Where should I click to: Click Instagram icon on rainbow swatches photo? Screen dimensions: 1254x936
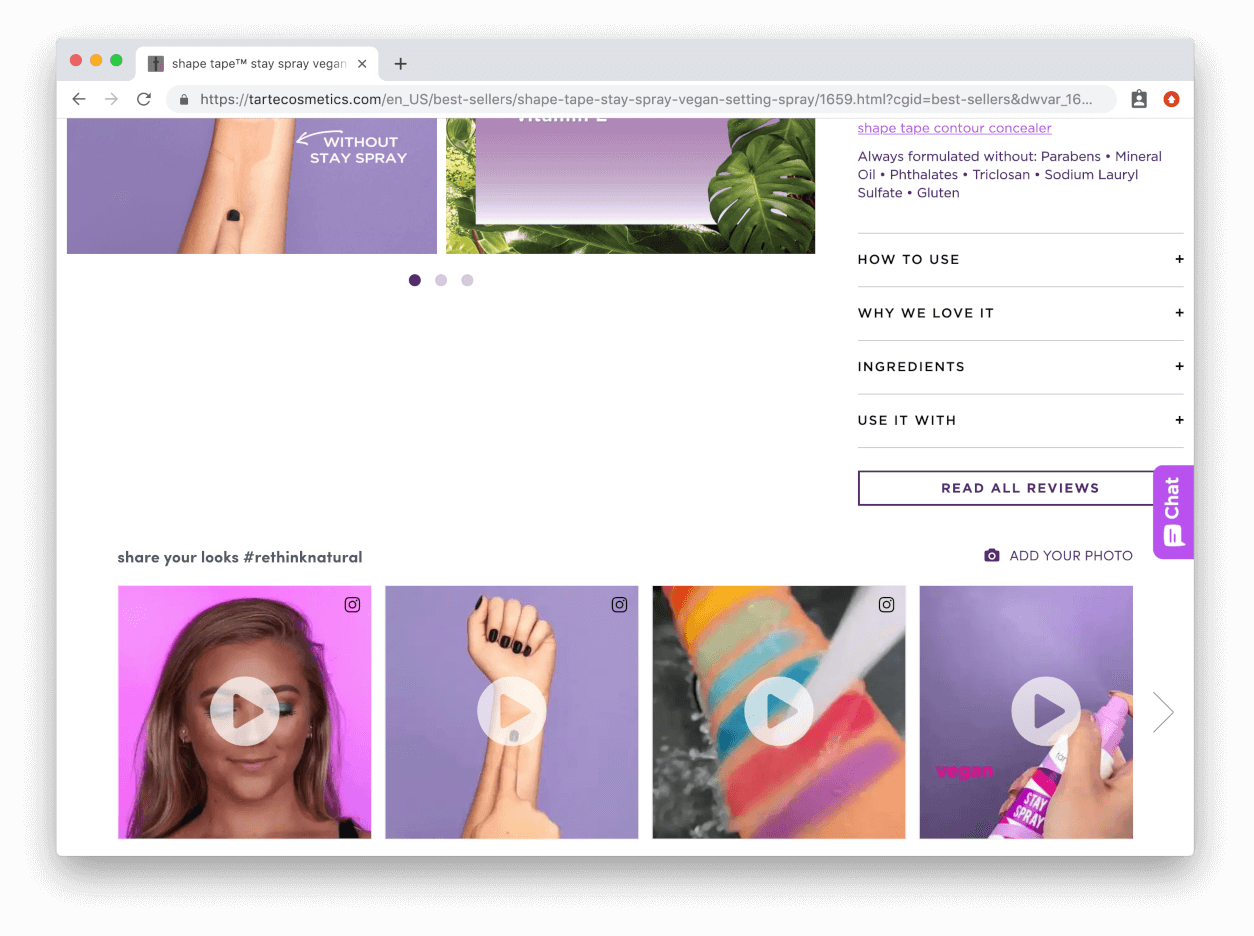pos(887,605)
